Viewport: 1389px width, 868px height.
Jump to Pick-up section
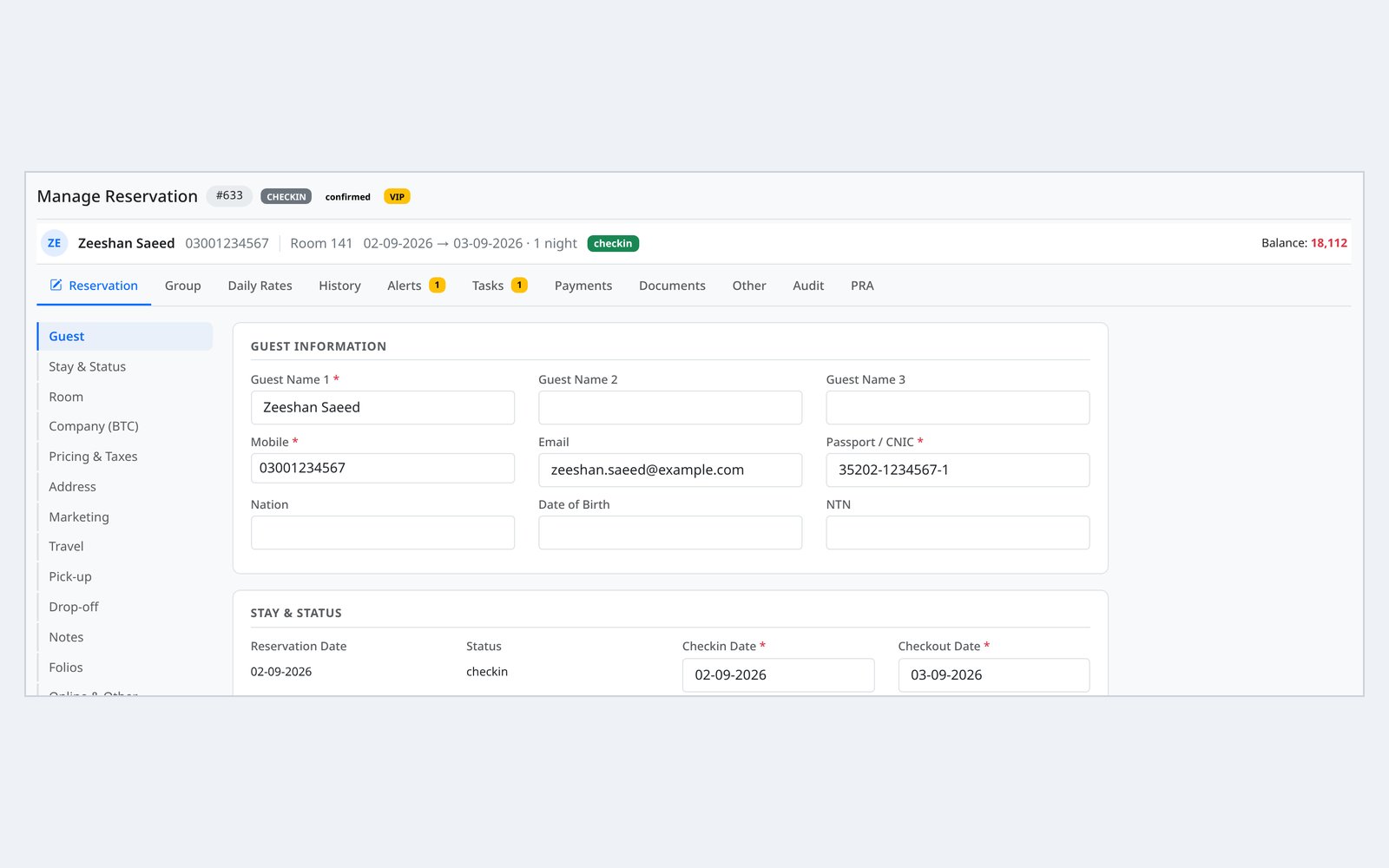coord(125,576)
